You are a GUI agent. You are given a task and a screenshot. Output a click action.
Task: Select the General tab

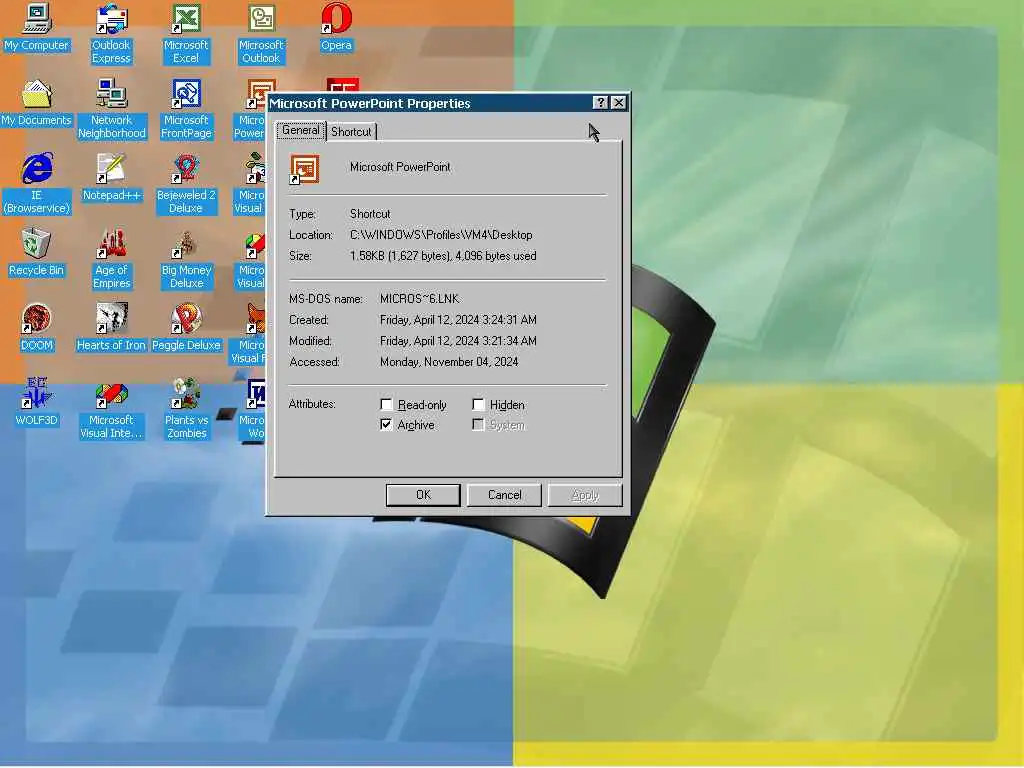pos(300,131)
